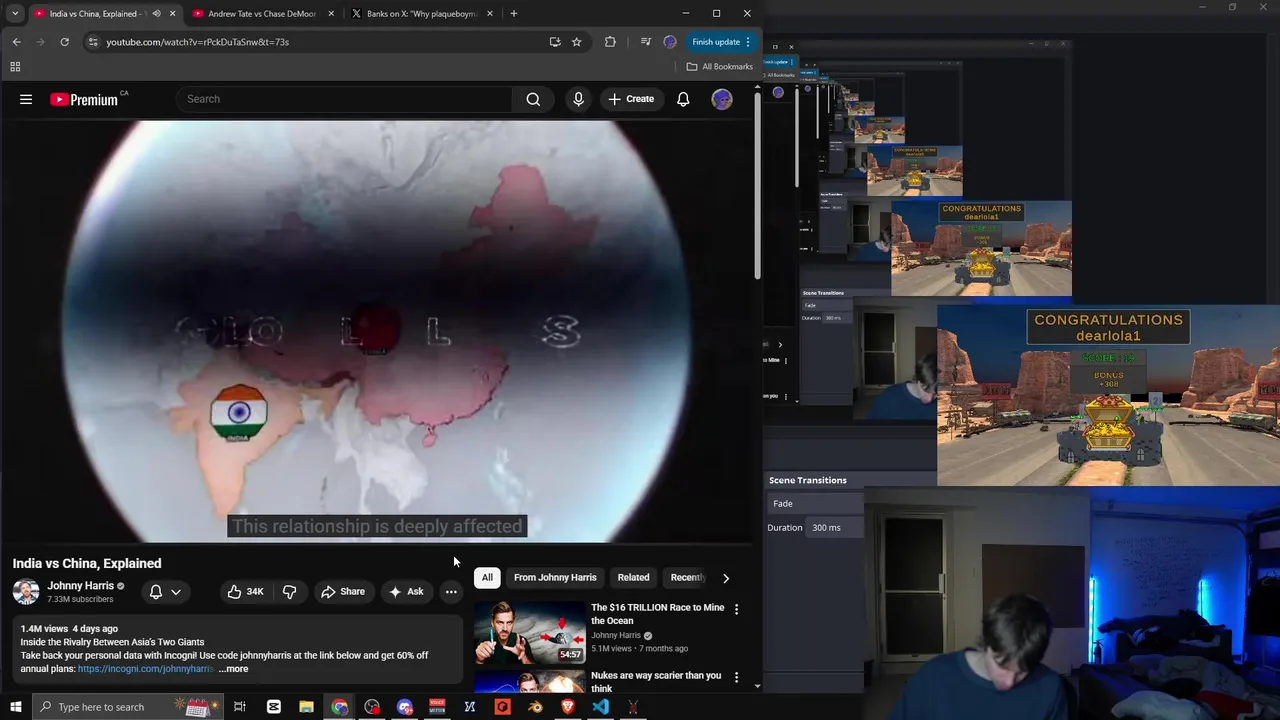
Task: Open the Chrome extensions puzzle icon
Action: pyautogui.click(x=610, y=42)
